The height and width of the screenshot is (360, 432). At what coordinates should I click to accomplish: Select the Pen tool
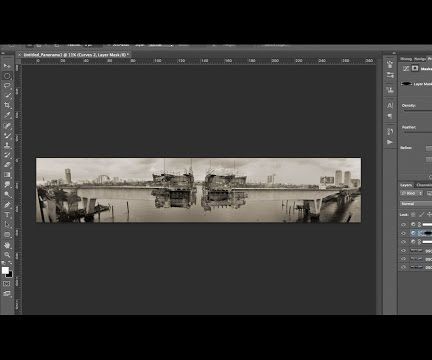[x=7, y=205]
